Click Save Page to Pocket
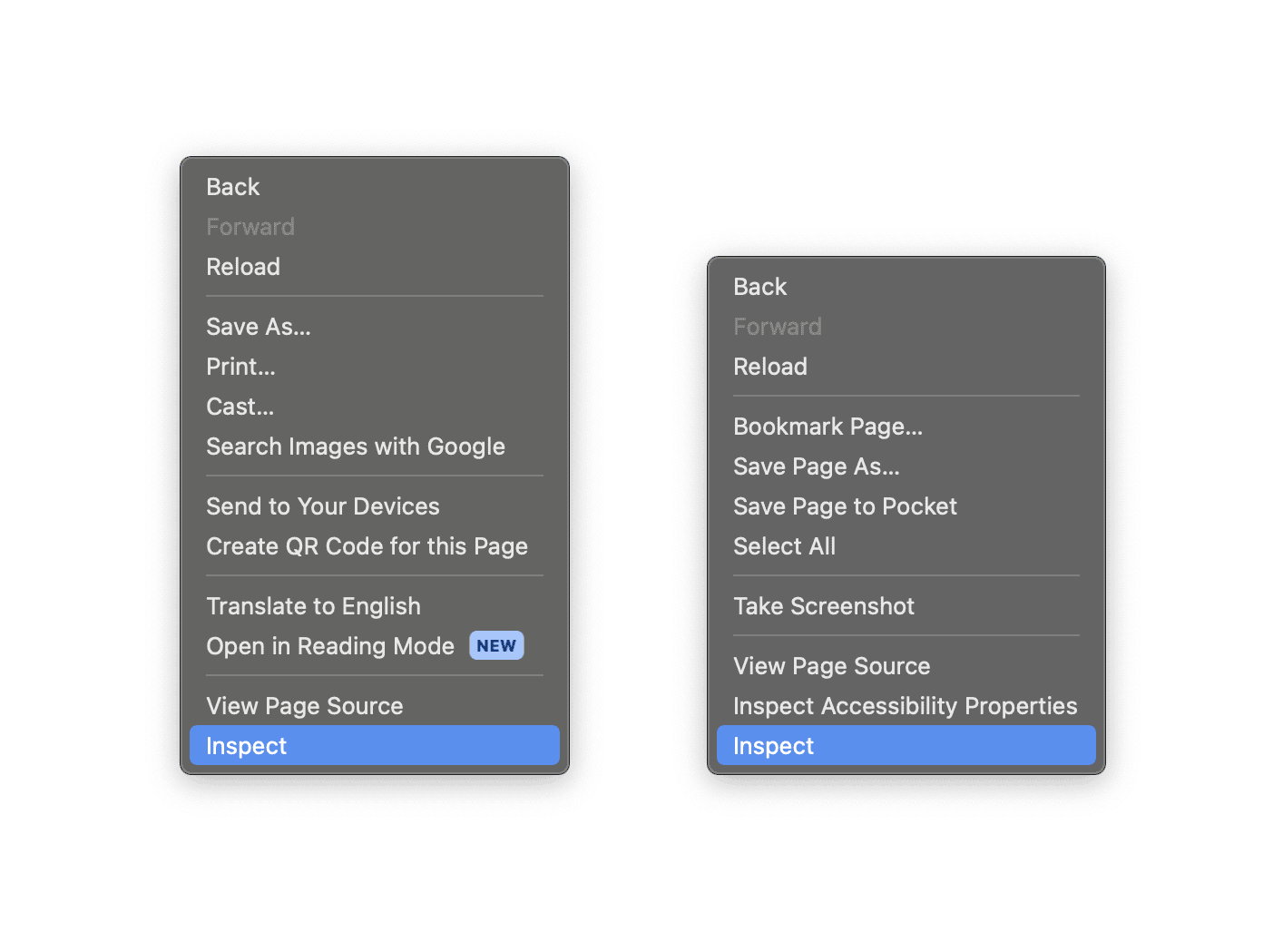Viewport: 1283px width, 952px height. tap(845, 506)
